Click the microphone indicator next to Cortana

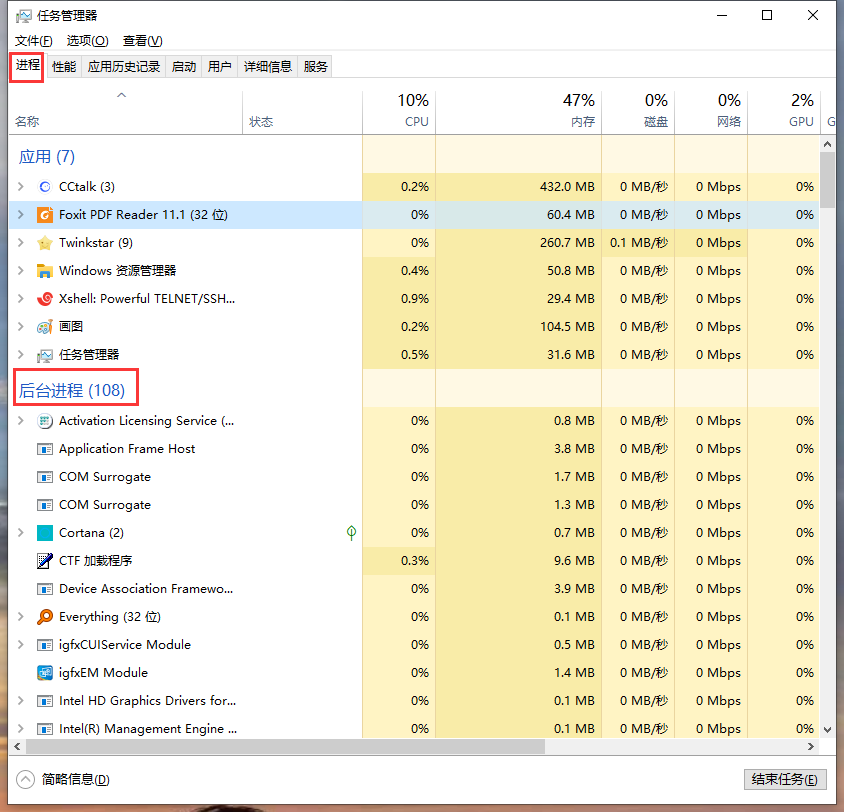pyautogui.click(x=351, y=533)
